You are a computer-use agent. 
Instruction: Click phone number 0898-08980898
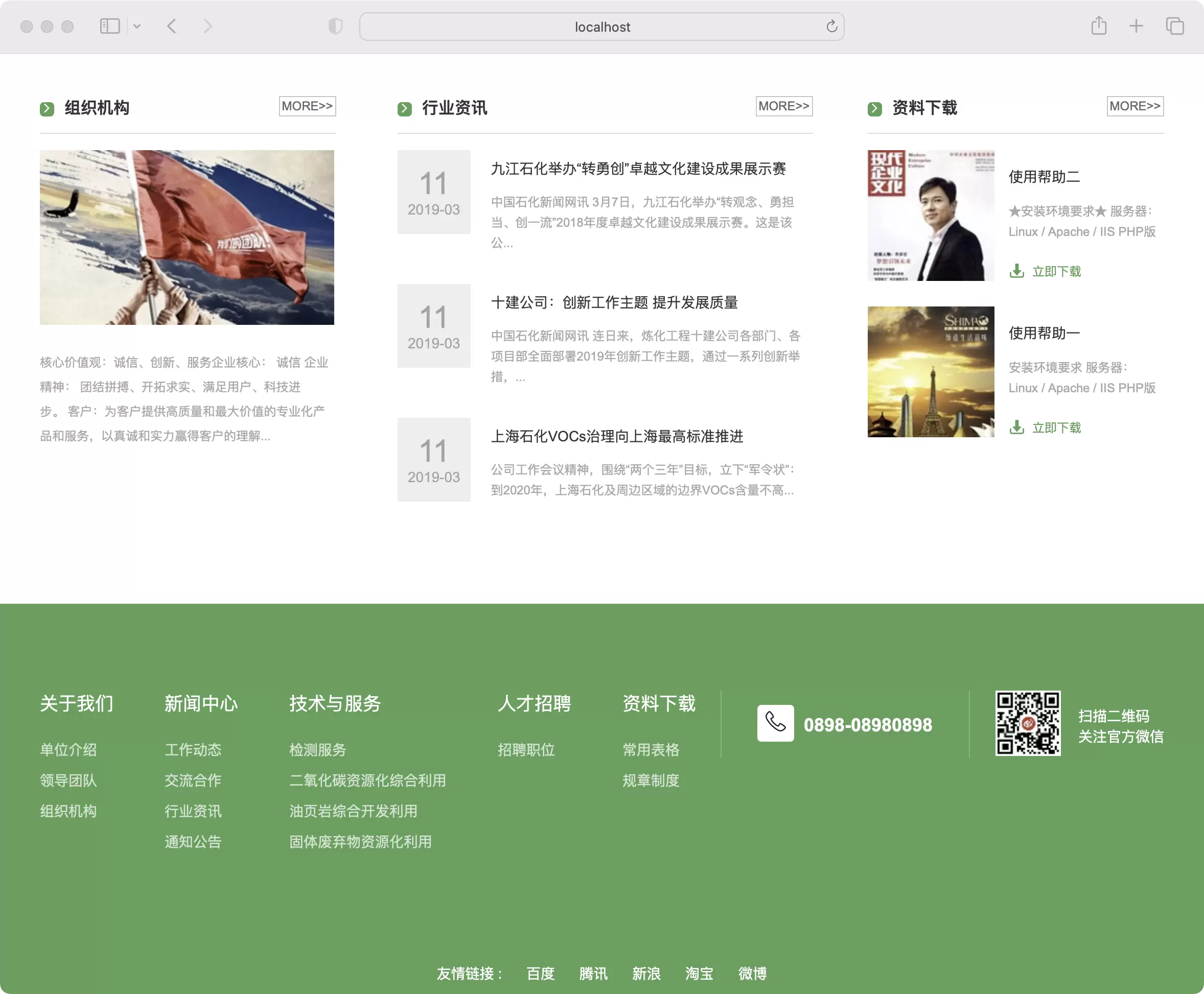pos(868,725)
